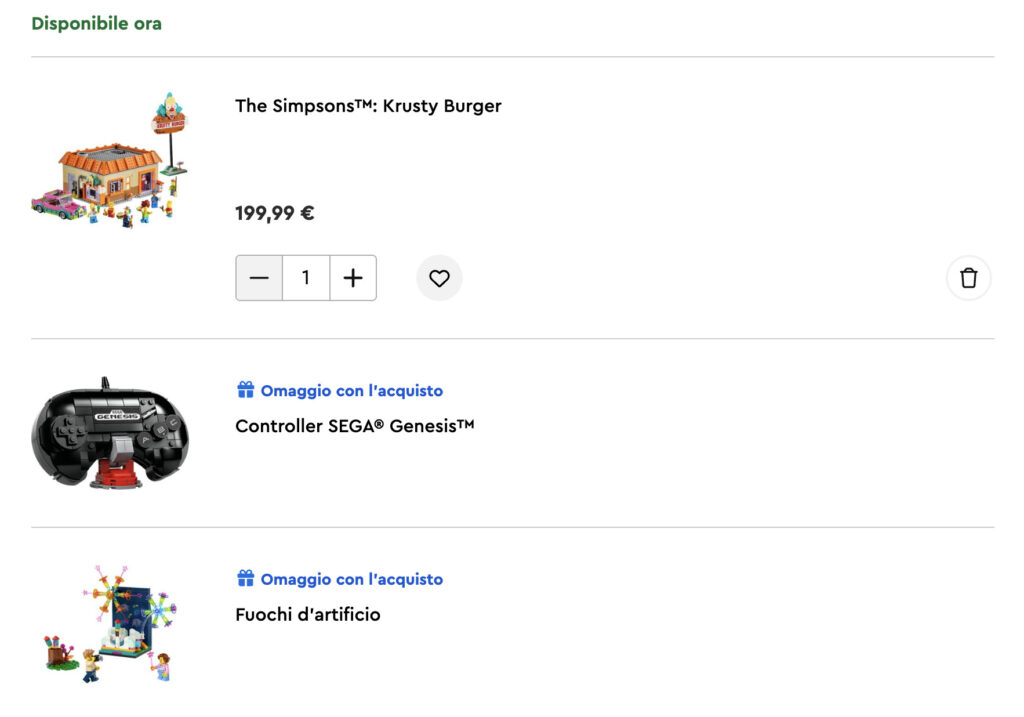Image resolution: width=1024 pixels, height=717 pixels.
Task: Open 'Omaggio con l'acquisto' label for Fuochi d'artificio
Action: coord(352,579)
